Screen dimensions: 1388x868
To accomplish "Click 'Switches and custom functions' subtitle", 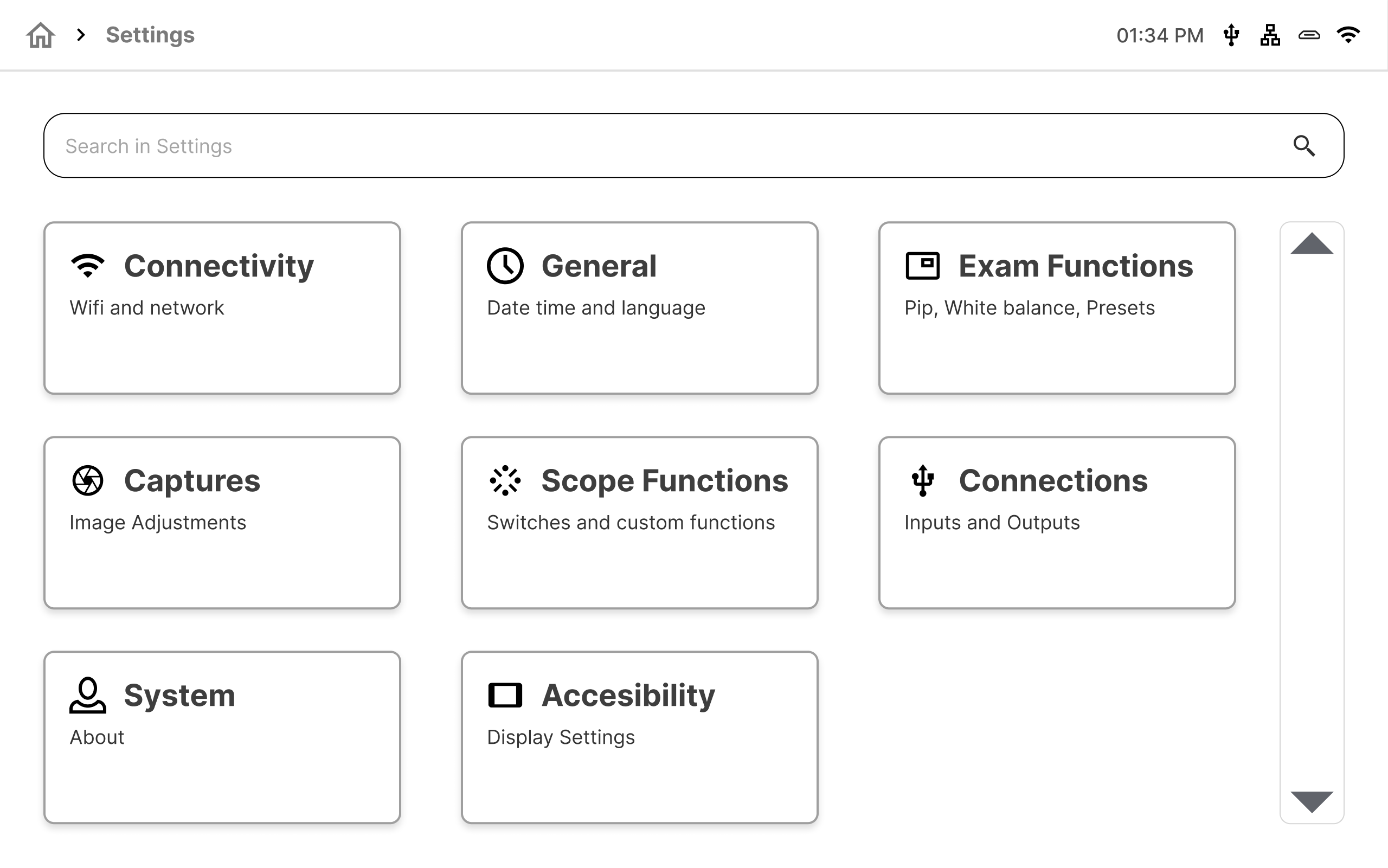I will coord(631,523).
